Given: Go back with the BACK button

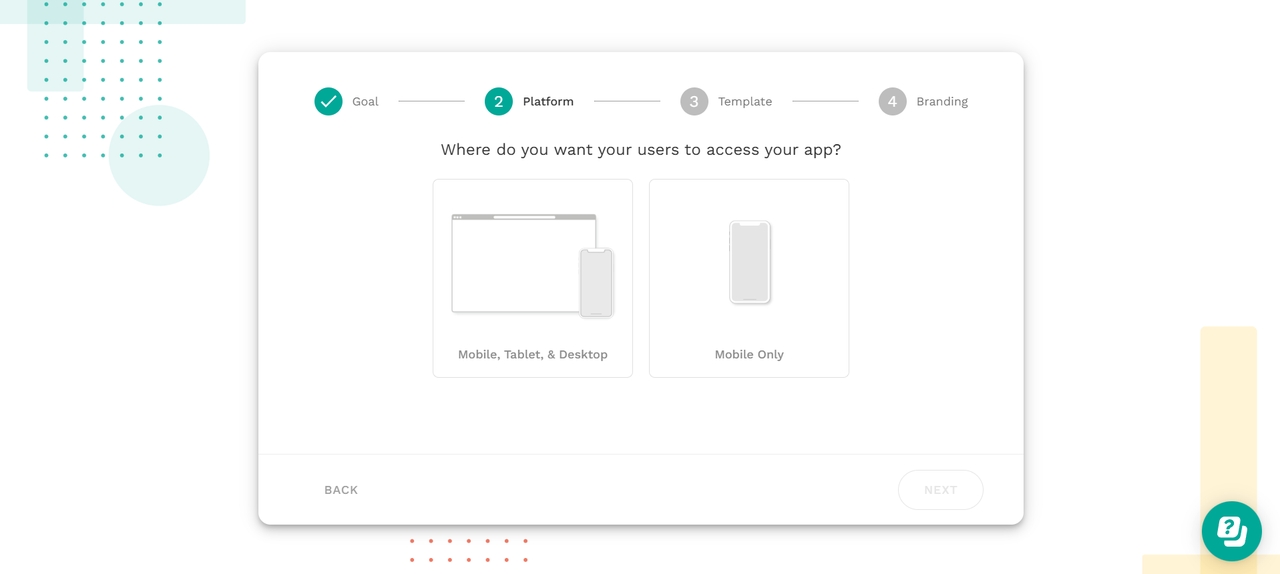Looking at the screenshot, I should [x=341, y=490].
